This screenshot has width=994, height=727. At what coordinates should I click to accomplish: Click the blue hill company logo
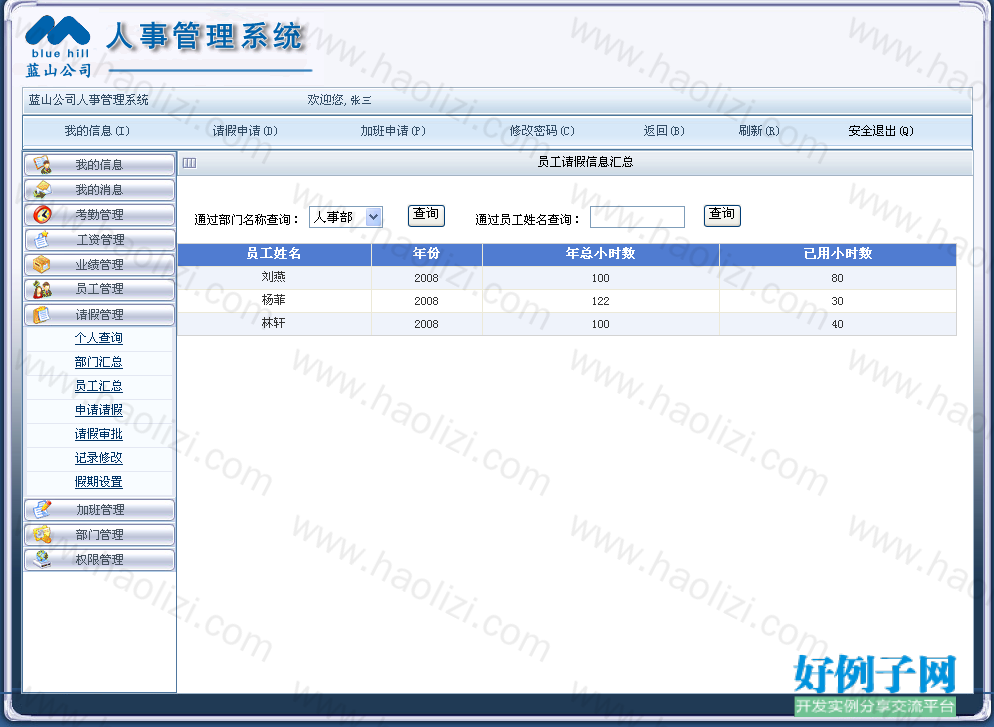pyautogui.click(x=58, y=46)
